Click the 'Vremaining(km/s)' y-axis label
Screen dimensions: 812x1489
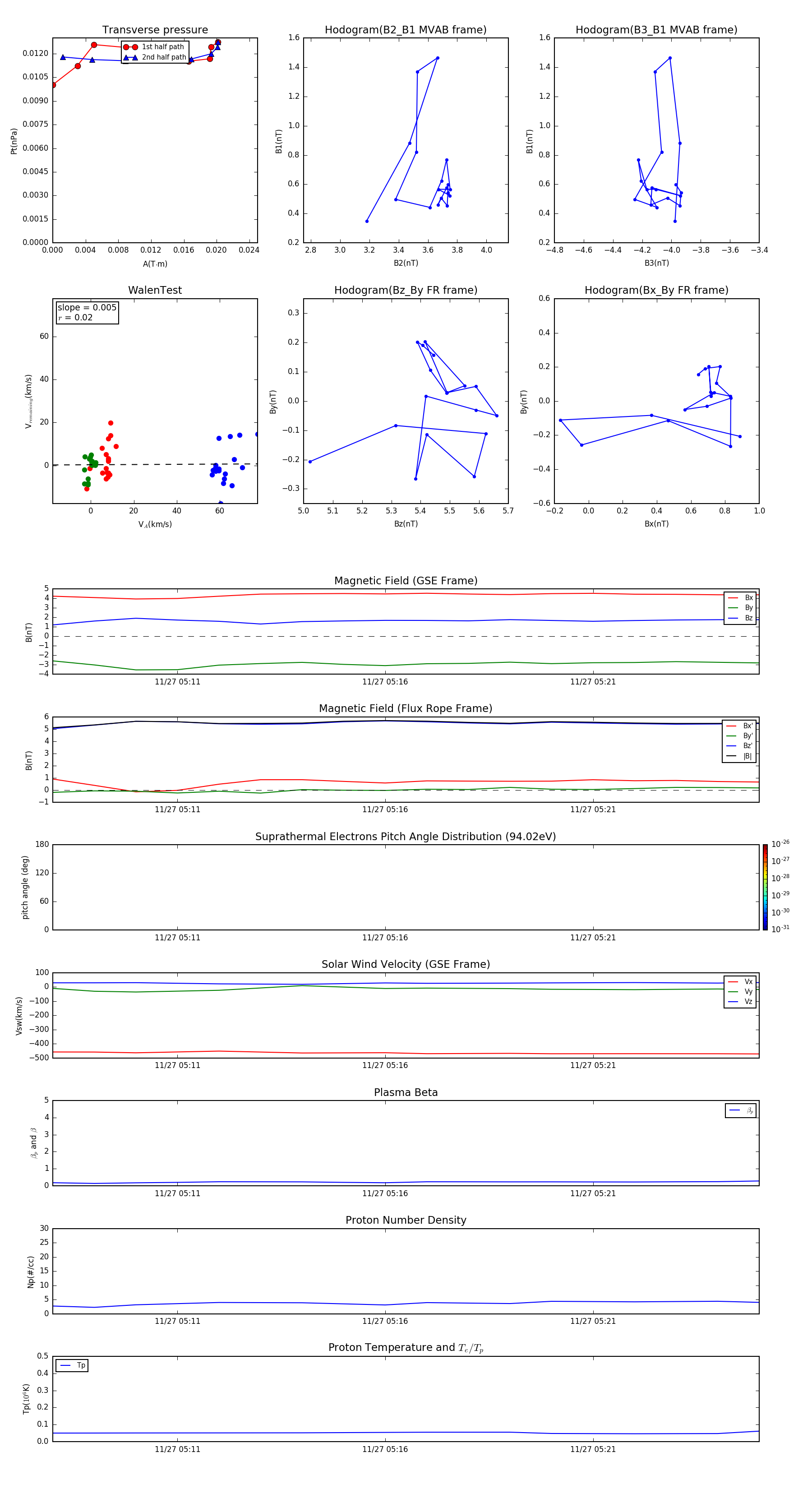click(28, 401)
